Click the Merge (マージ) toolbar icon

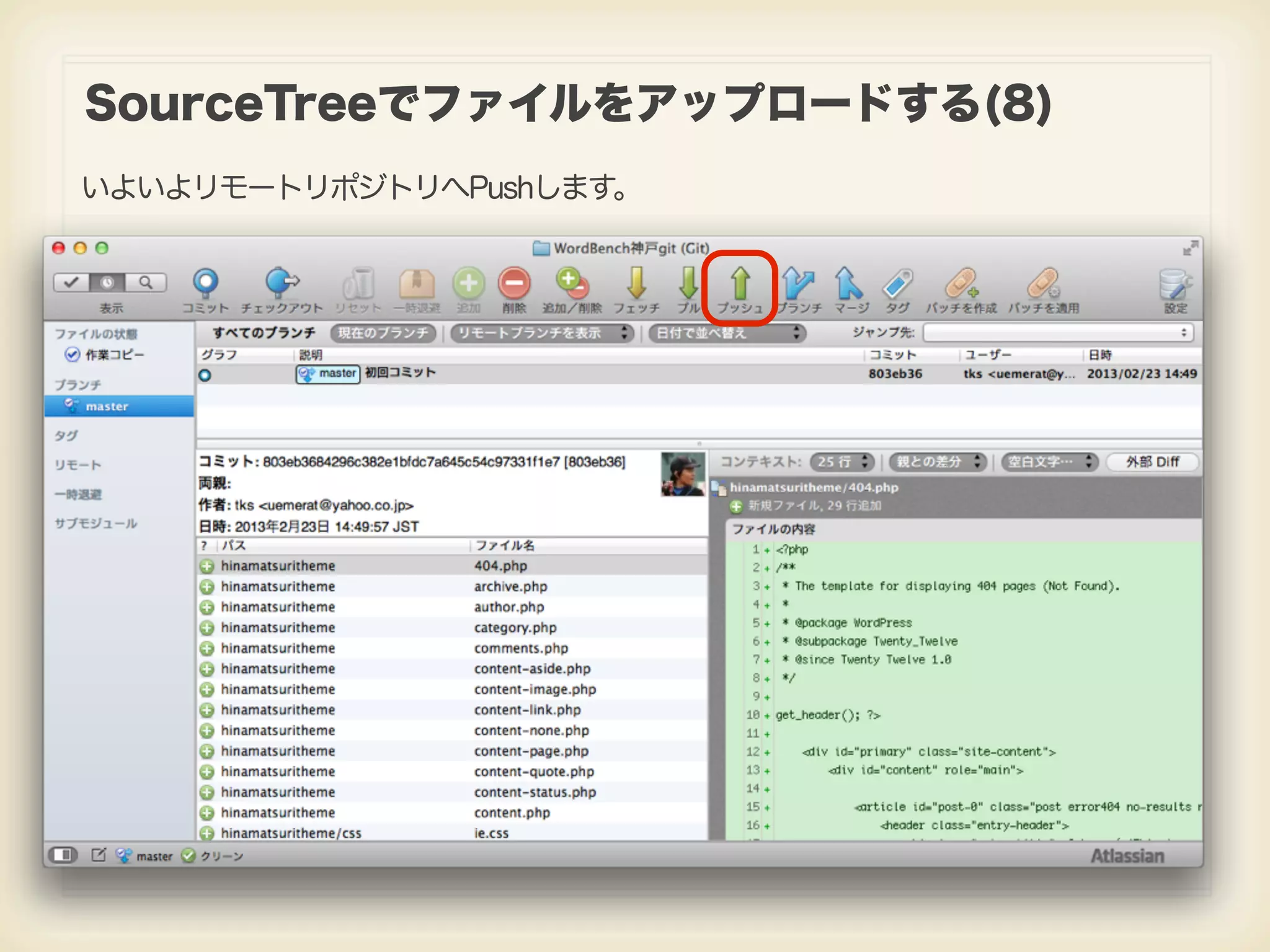click(850, 284)
